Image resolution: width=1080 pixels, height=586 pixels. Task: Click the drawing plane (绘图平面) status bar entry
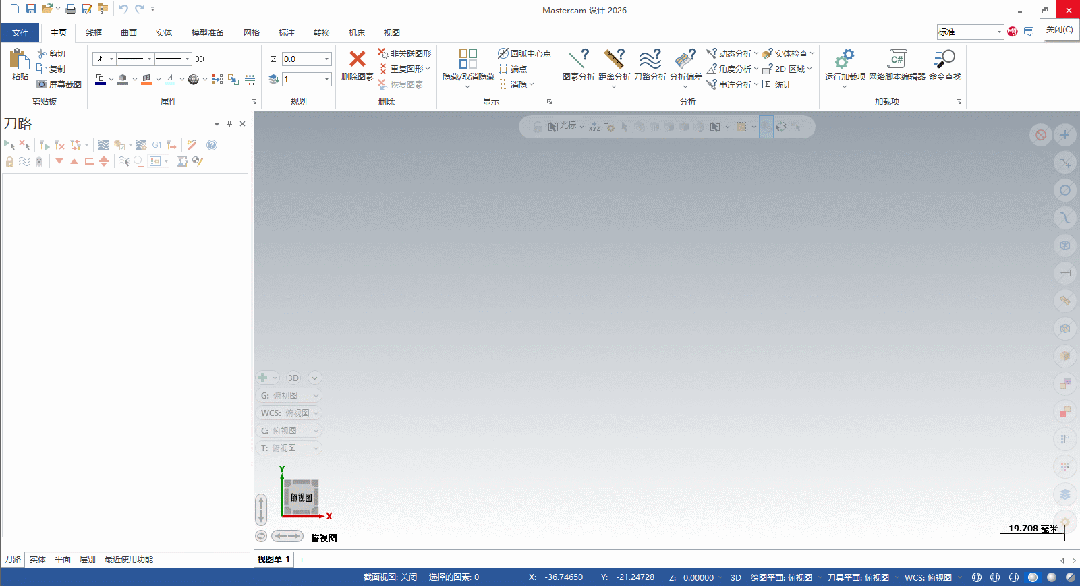coord(782,577)
